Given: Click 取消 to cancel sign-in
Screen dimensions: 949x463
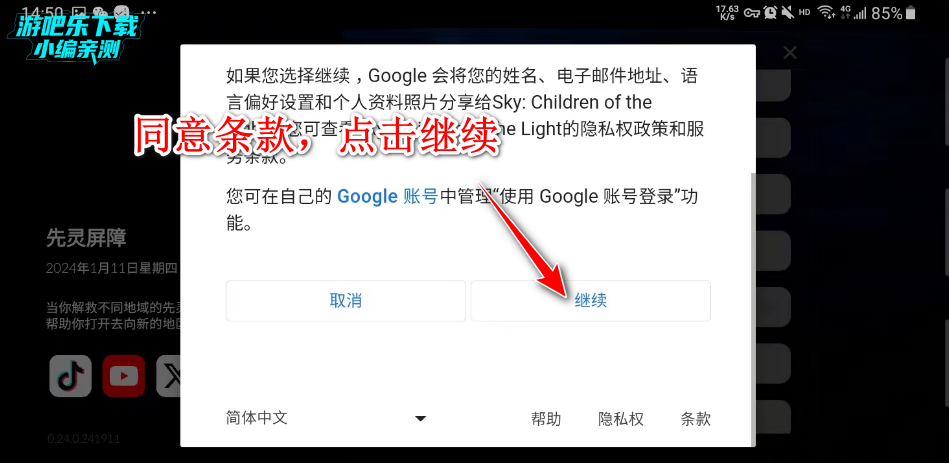Looking at the screenshot, I should (x=346, y=301).
